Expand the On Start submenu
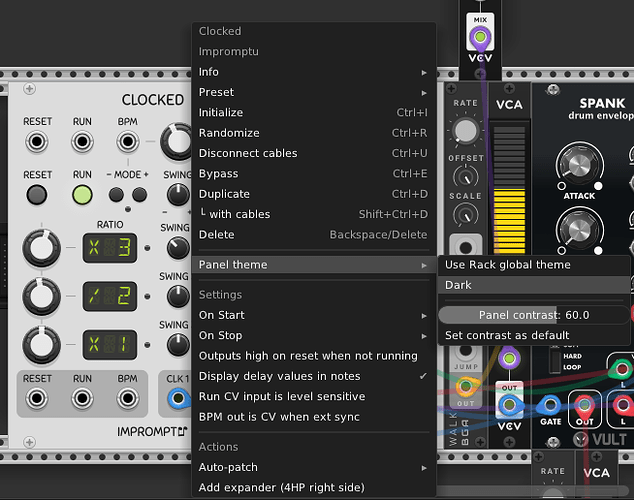Image resolution: width=634 pixels, height=500 pixels. coord(313,315)
